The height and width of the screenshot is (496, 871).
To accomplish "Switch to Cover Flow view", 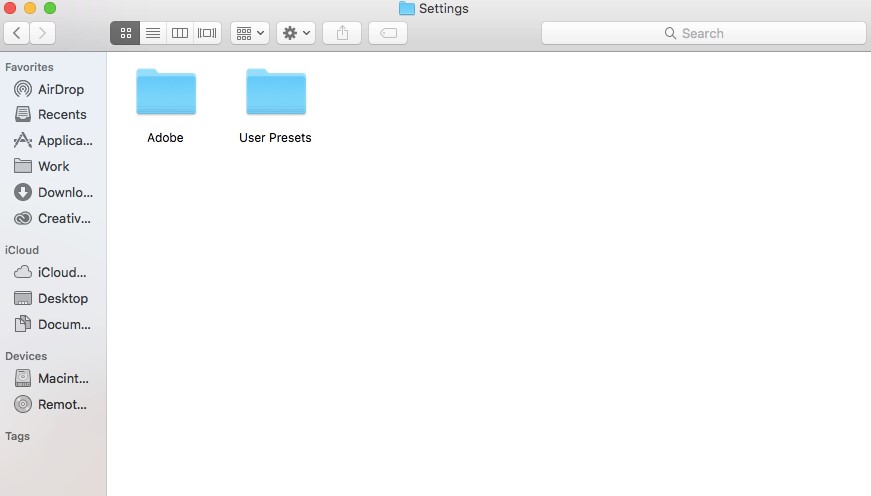I will tap(207, 33).
